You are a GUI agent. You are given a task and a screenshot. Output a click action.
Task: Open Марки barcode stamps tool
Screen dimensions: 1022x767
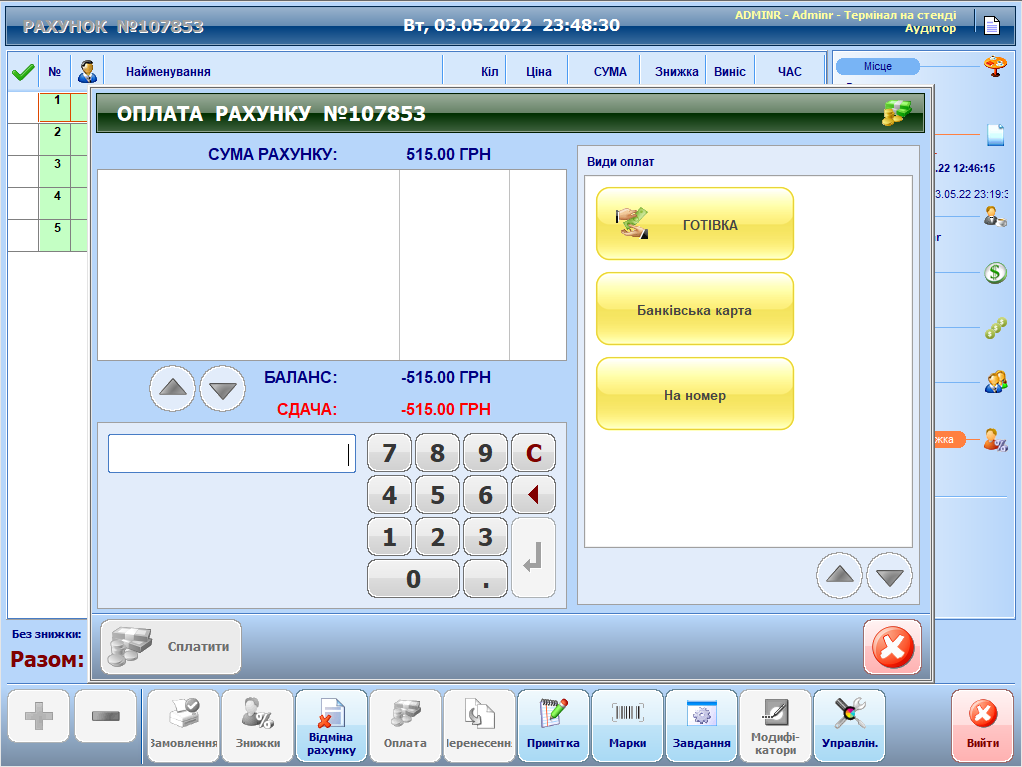627,725
